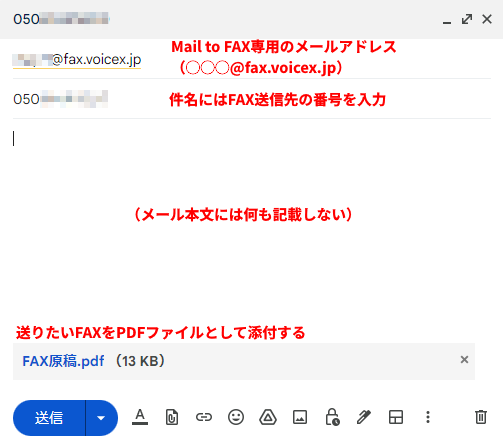This screenshot has height=442, width=503.
Task: Click the 送信 send button
Action: pos(49,418)
